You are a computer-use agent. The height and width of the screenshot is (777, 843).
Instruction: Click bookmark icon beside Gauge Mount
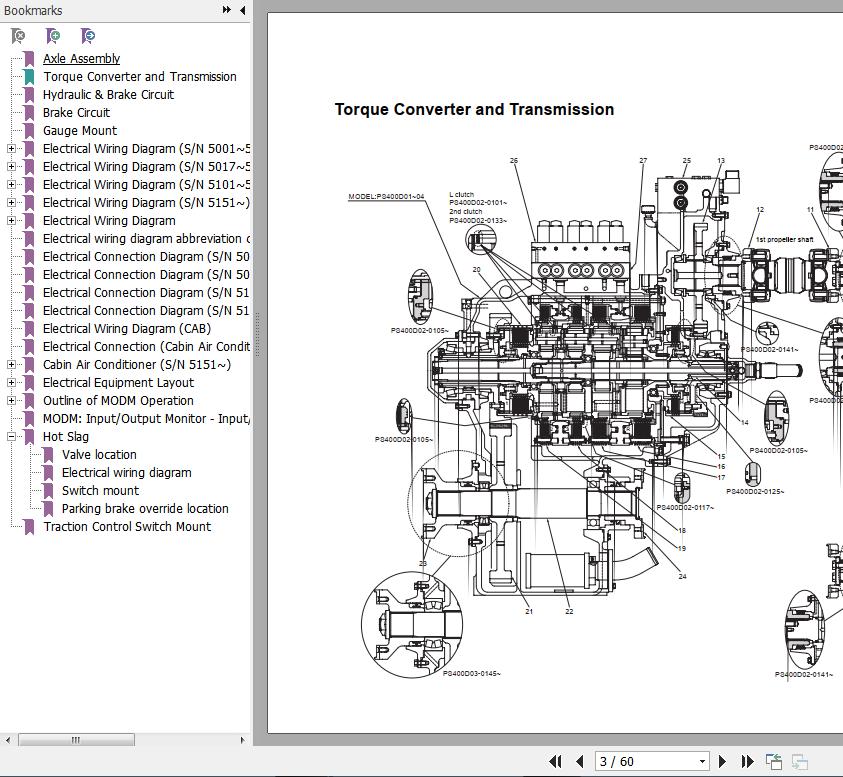(x=29, y=131)
